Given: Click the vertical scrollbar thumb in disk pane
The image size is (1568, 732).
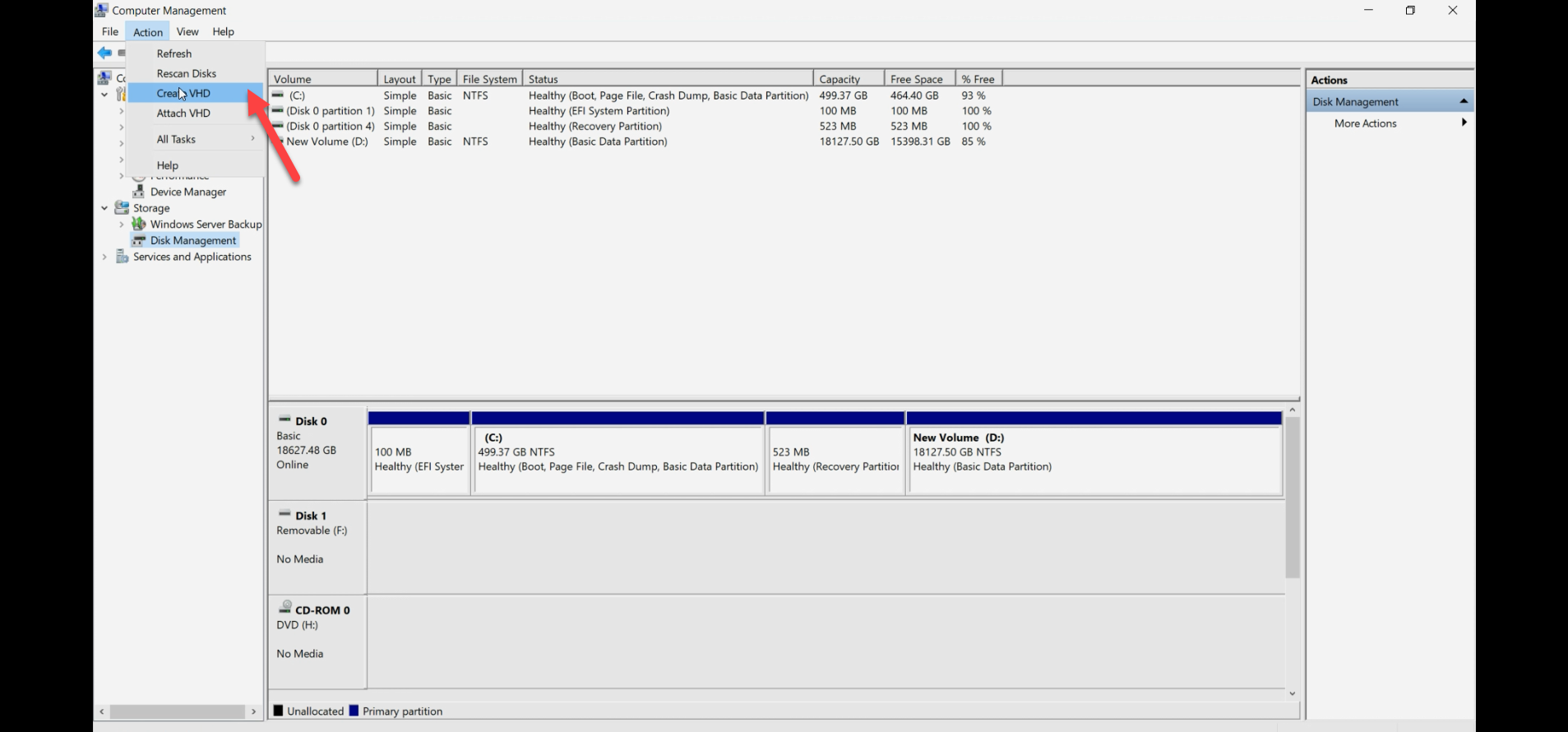Looking at the screenshot, I should (1293, 497).
